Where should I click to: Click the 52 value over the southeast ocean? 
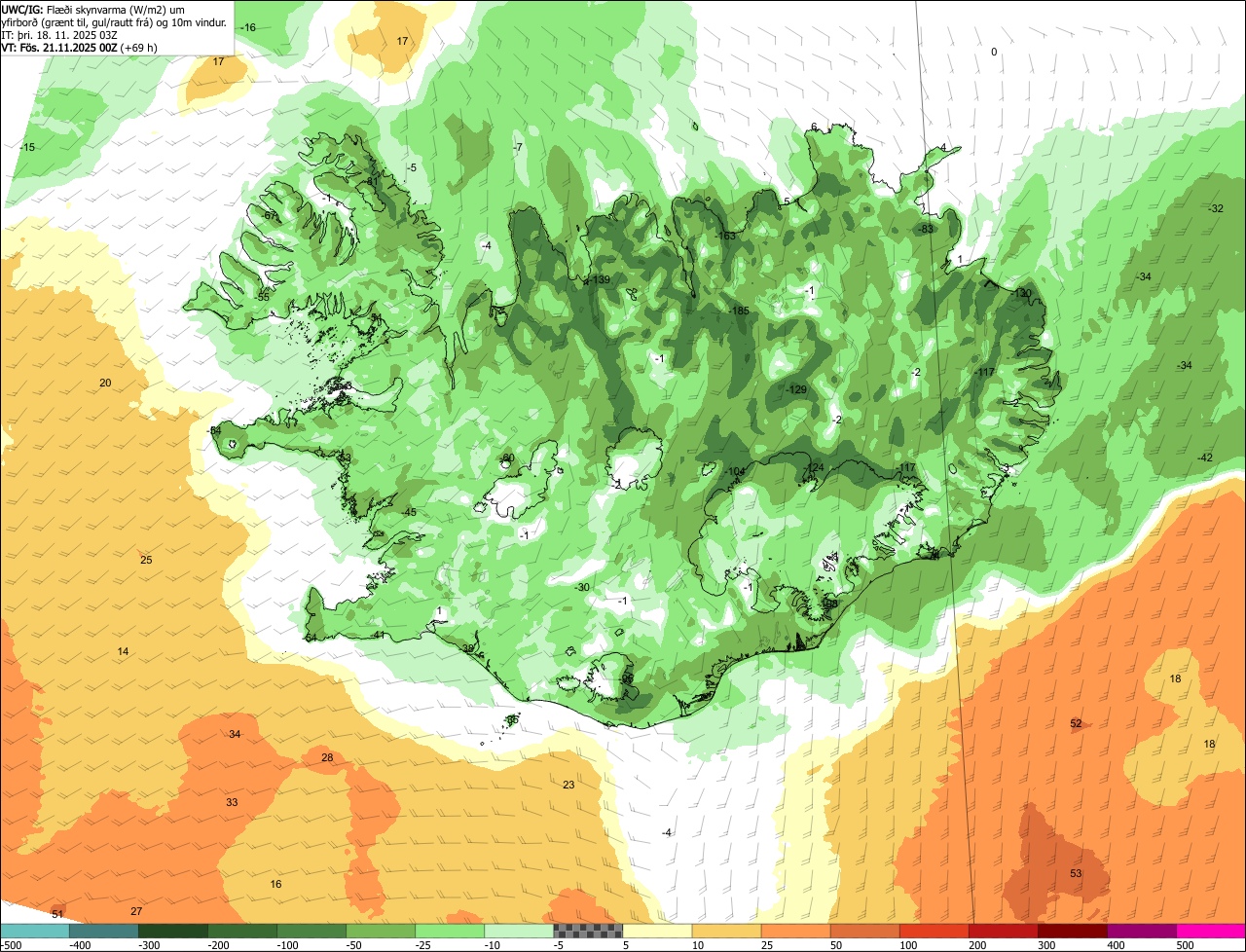[1076, 723]
